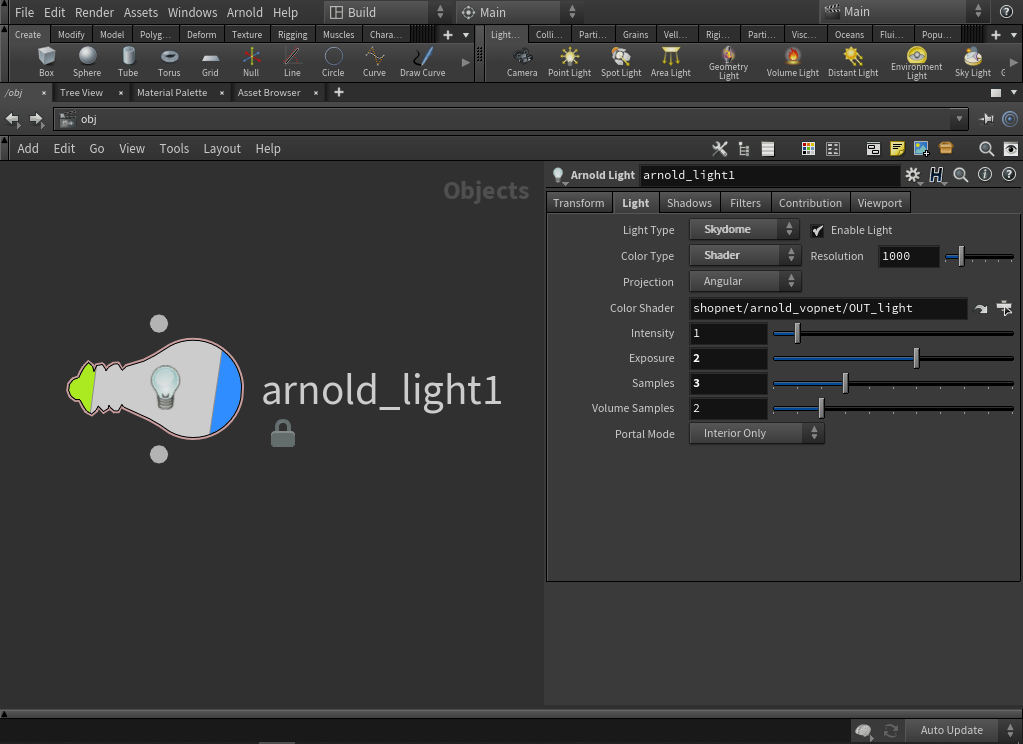Click the Color Shader path field
Viewport: 1023px width, 744px height.
click(x=828, y=308)
